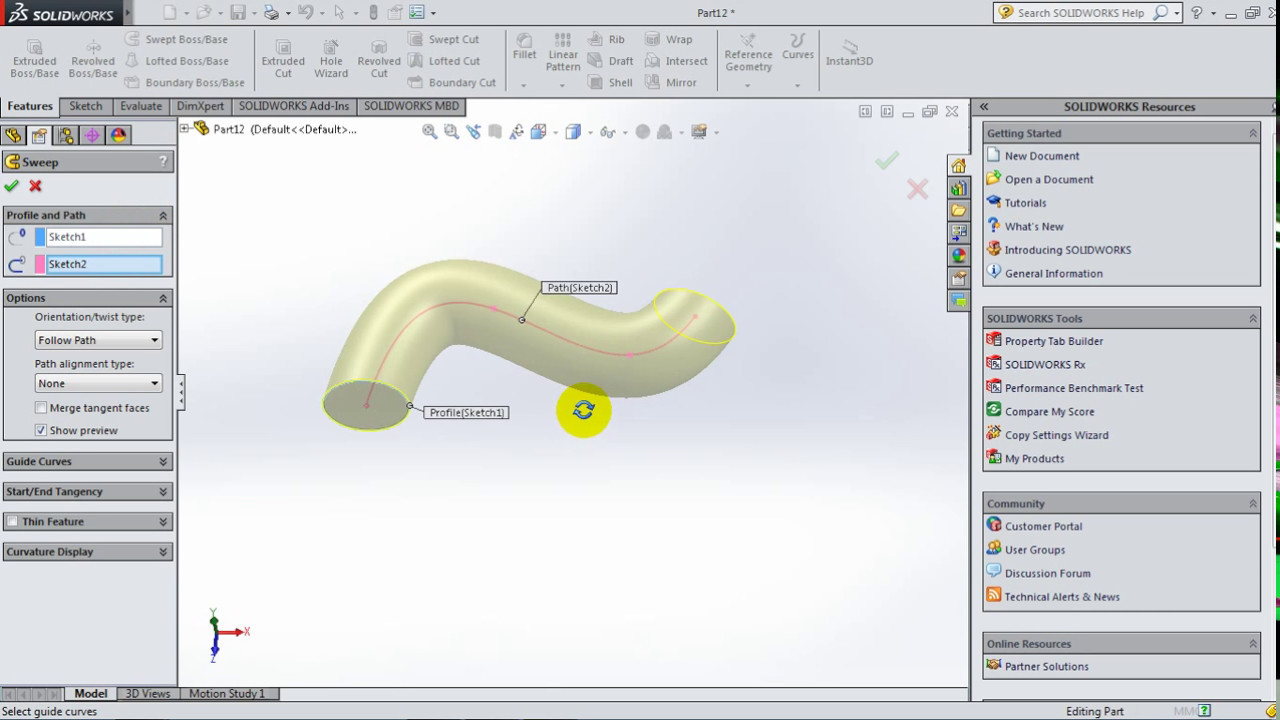The width and height of the screenshot is (1280, 720).
Task: Switch to SOLIDWORKS MBD tab
Action: 411,106
